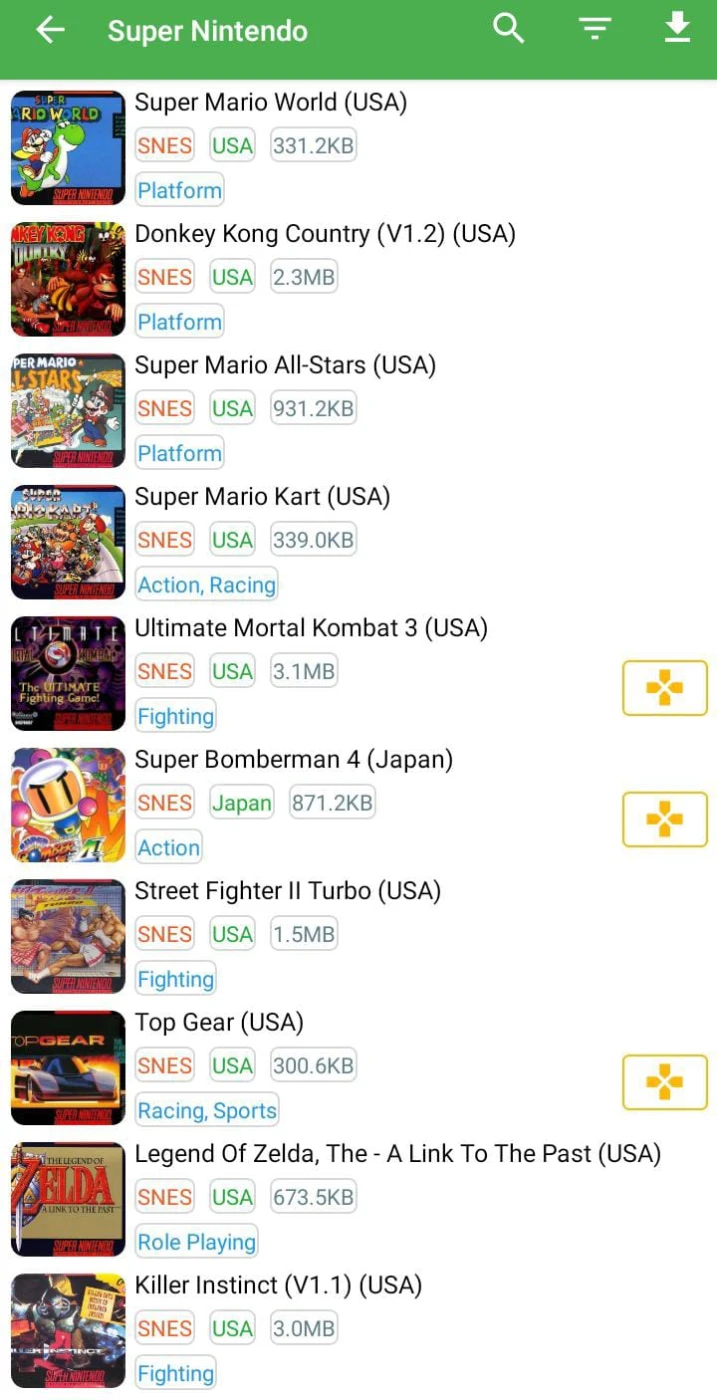Select the Role Playing genre tag
This screenshot has width=717, height=1400.
pyautogui.click(x=196, y=1242)
